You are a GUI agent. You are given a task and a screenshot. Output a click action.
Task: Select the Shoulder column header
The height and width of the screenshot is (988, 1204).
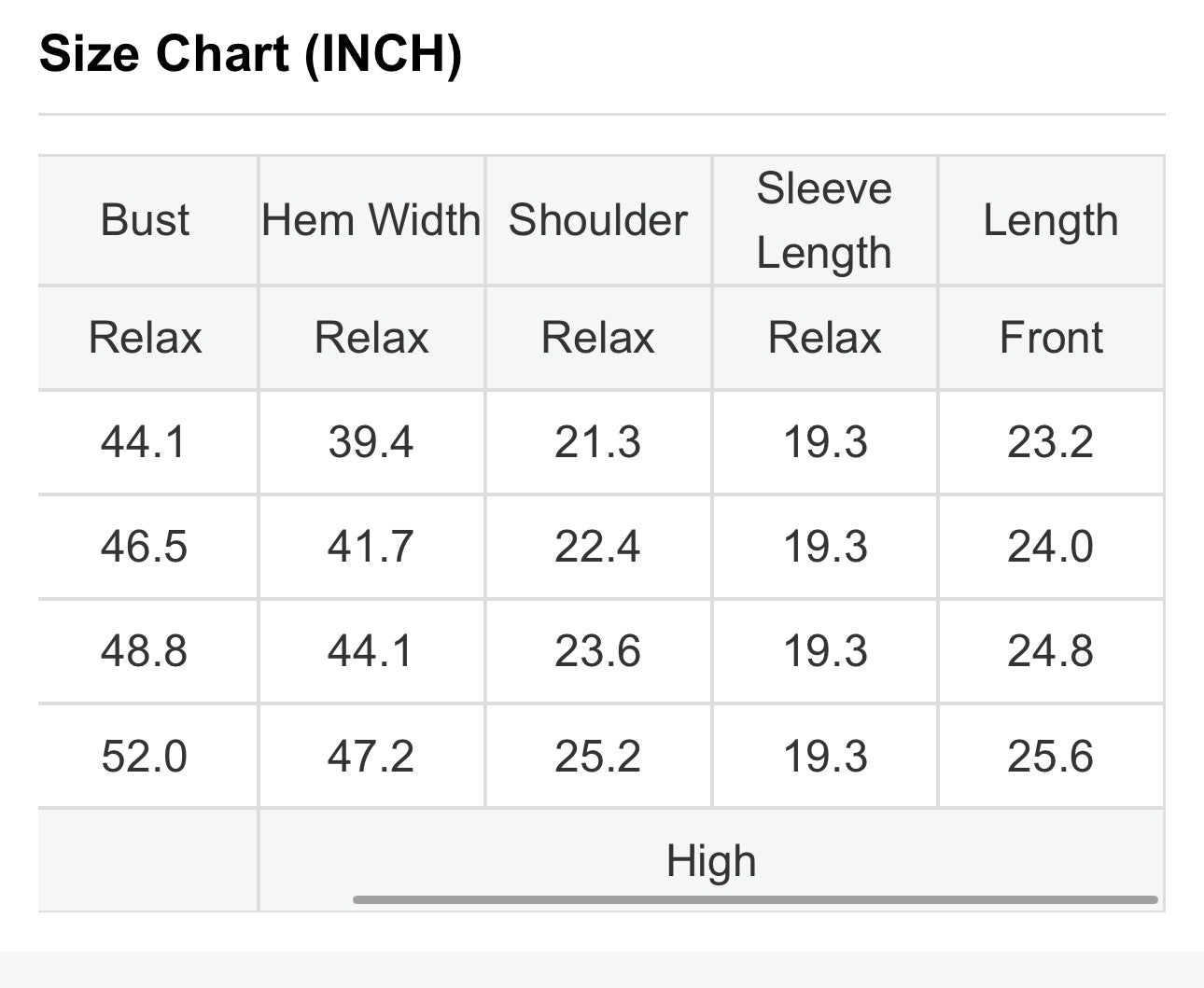coord(597,220)
